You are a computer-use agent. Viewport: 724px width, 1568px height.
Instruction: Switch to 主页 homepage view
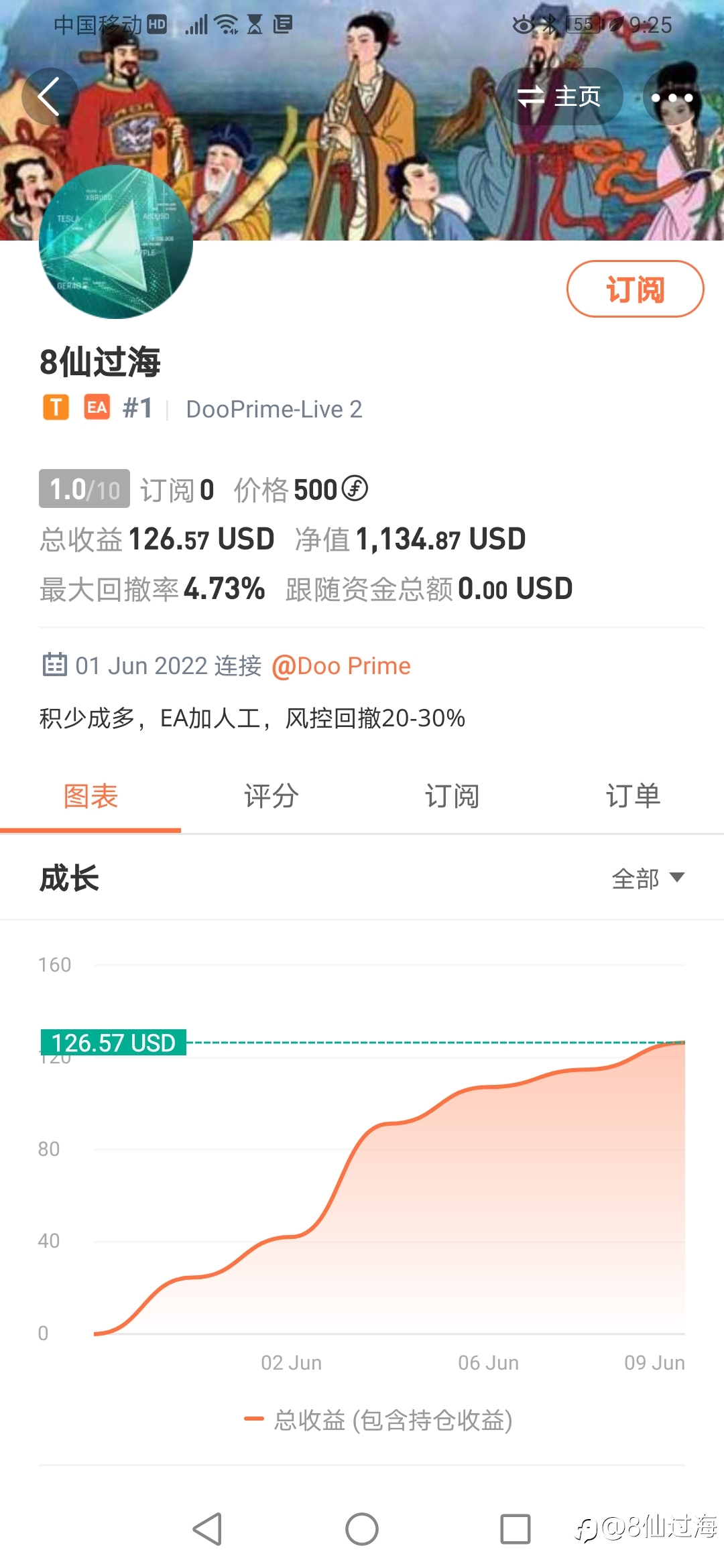[x=559, y=97]
